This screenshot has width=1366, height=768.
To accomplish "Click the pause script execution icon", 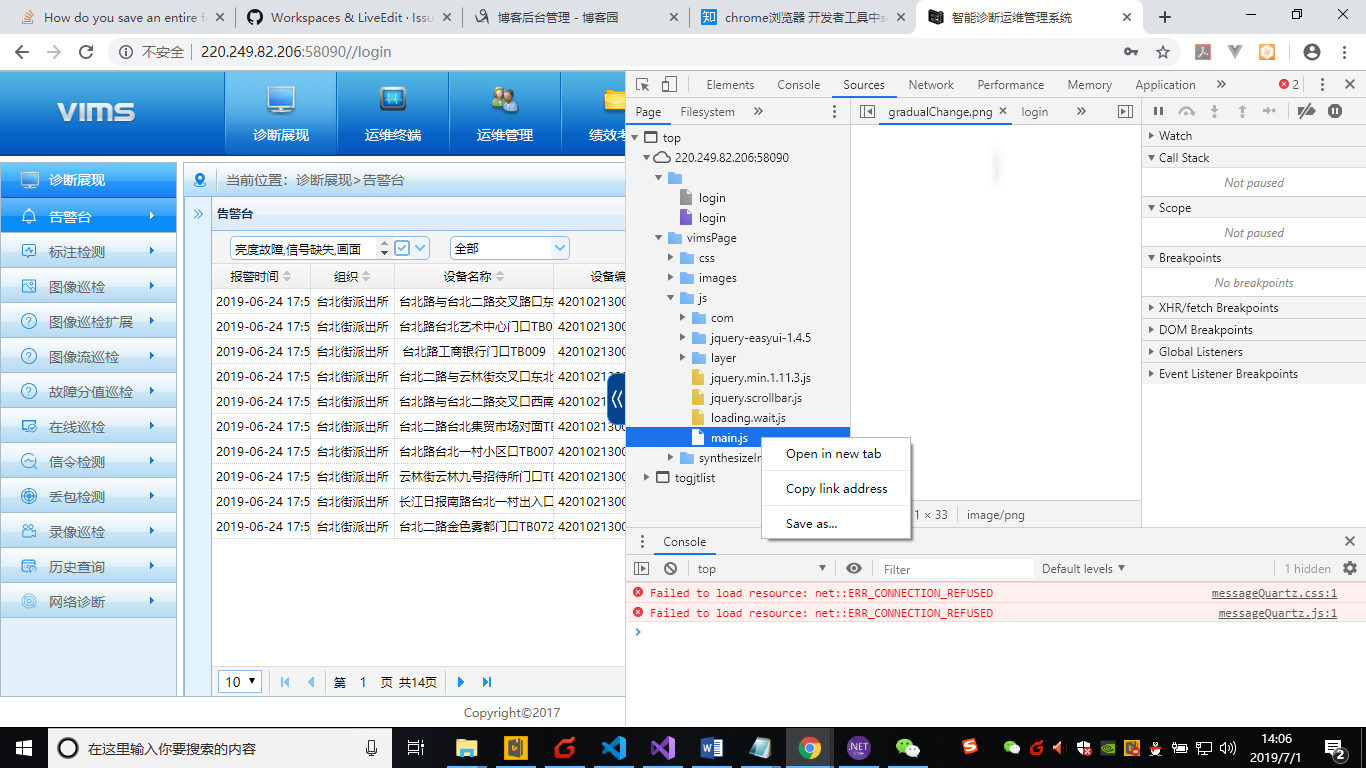I will 1158,112.
